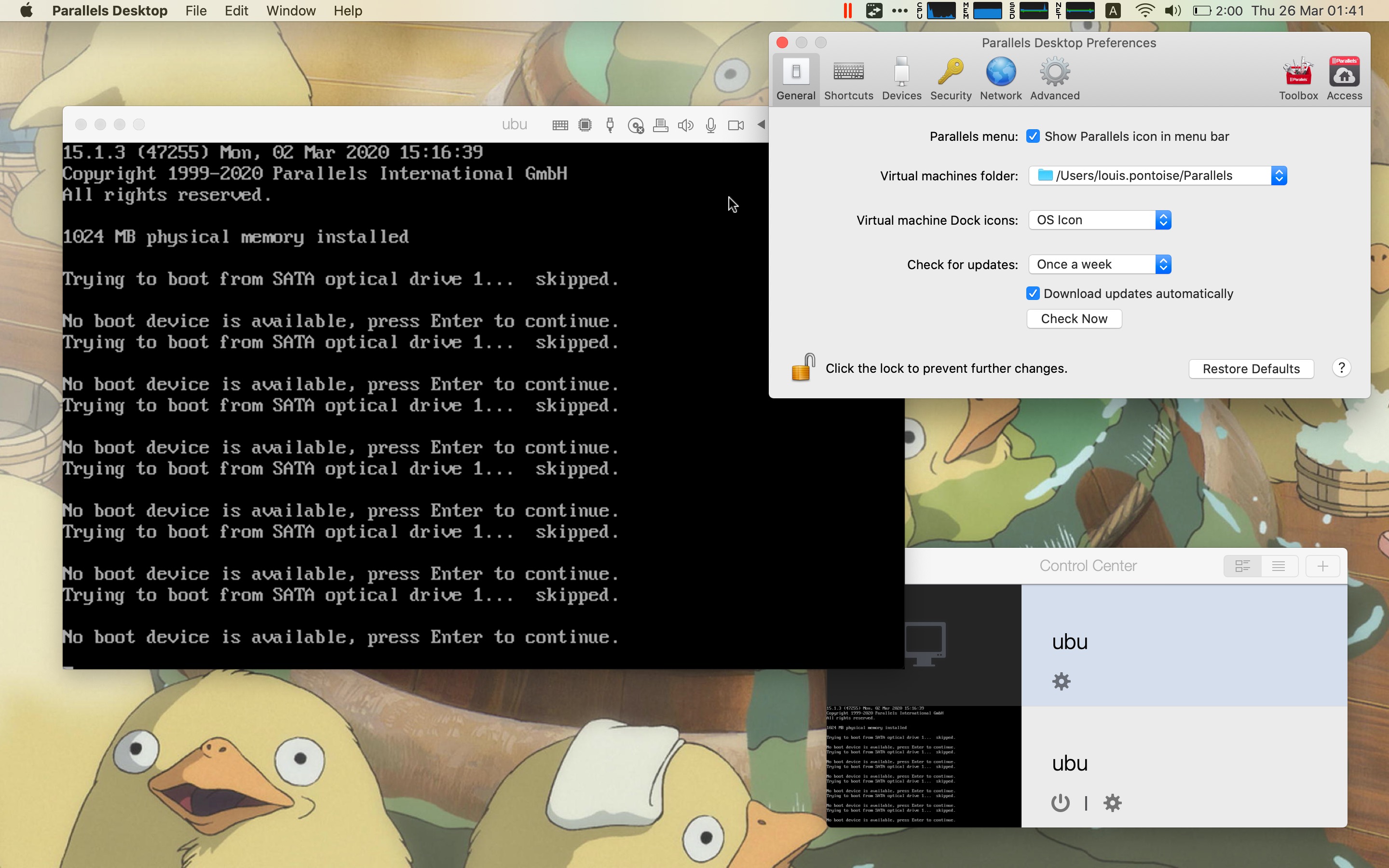Viewport: 1389px width, 868px height.
Task: Open the Parallels Desktop application menu
Action: [x=109, y=11]
